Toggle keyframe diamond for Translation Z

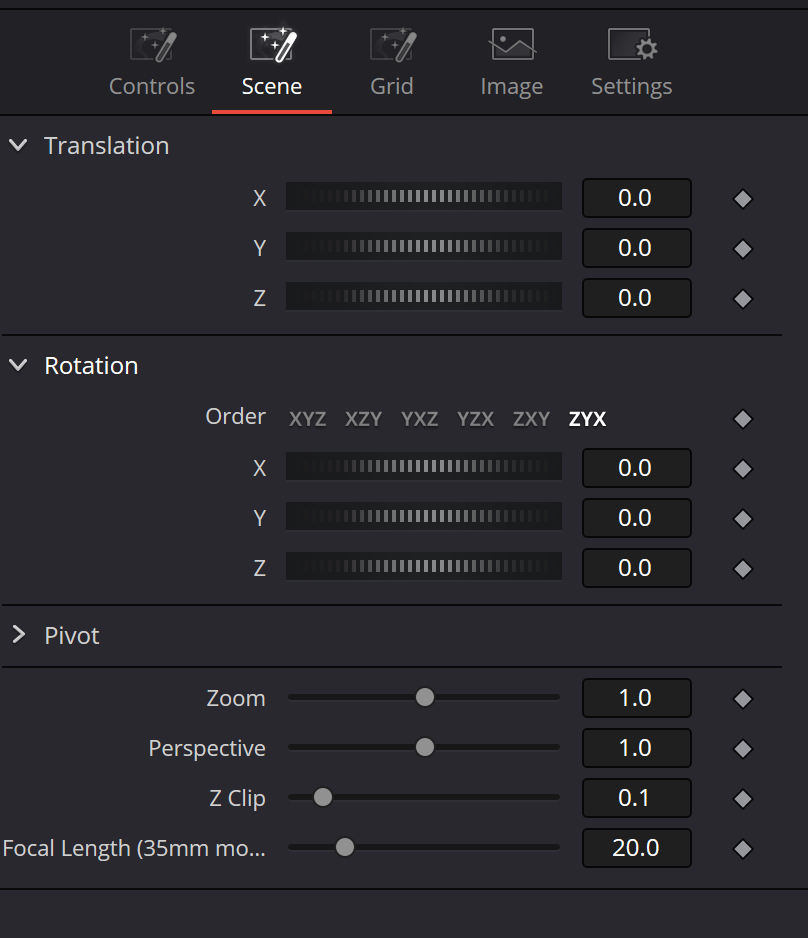pos(743,299)
